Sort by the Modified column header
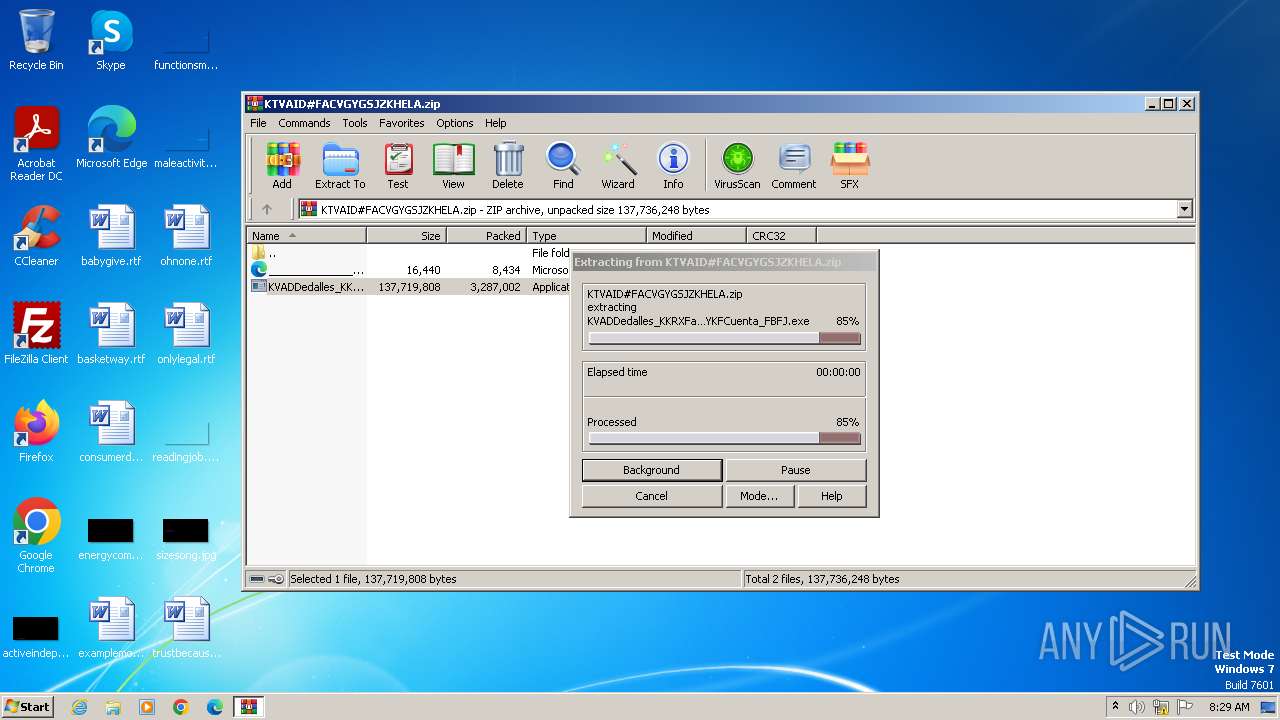The image size is (1280, 720). [696, 236]
